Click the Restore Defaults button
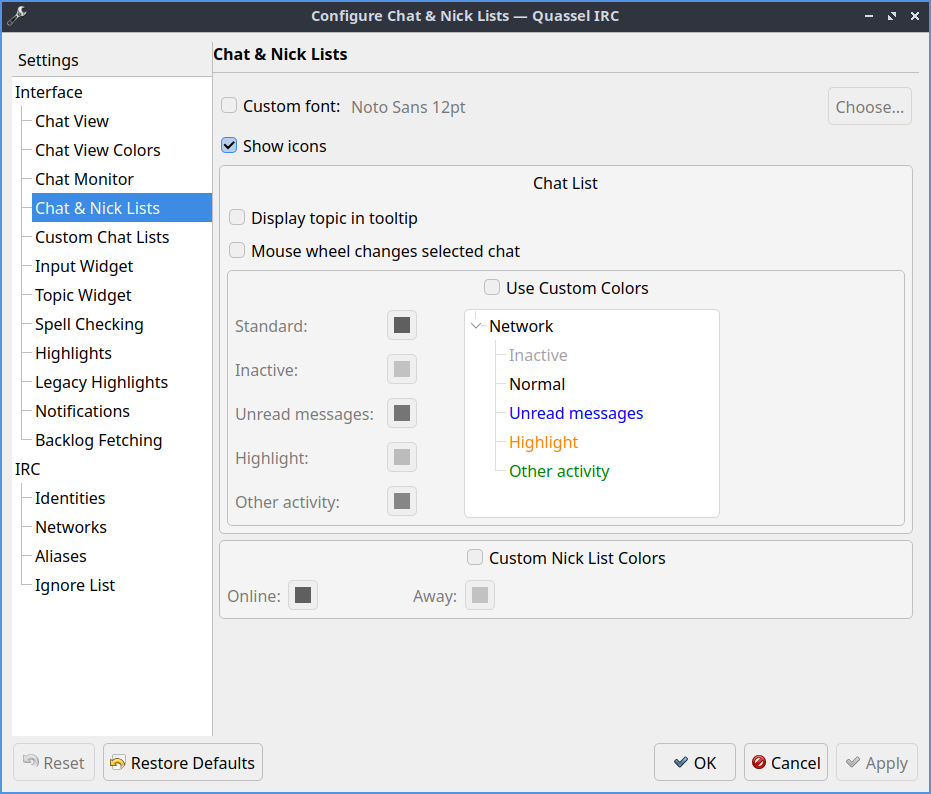The width and height of the screenshot is (931, 794). 183,763
